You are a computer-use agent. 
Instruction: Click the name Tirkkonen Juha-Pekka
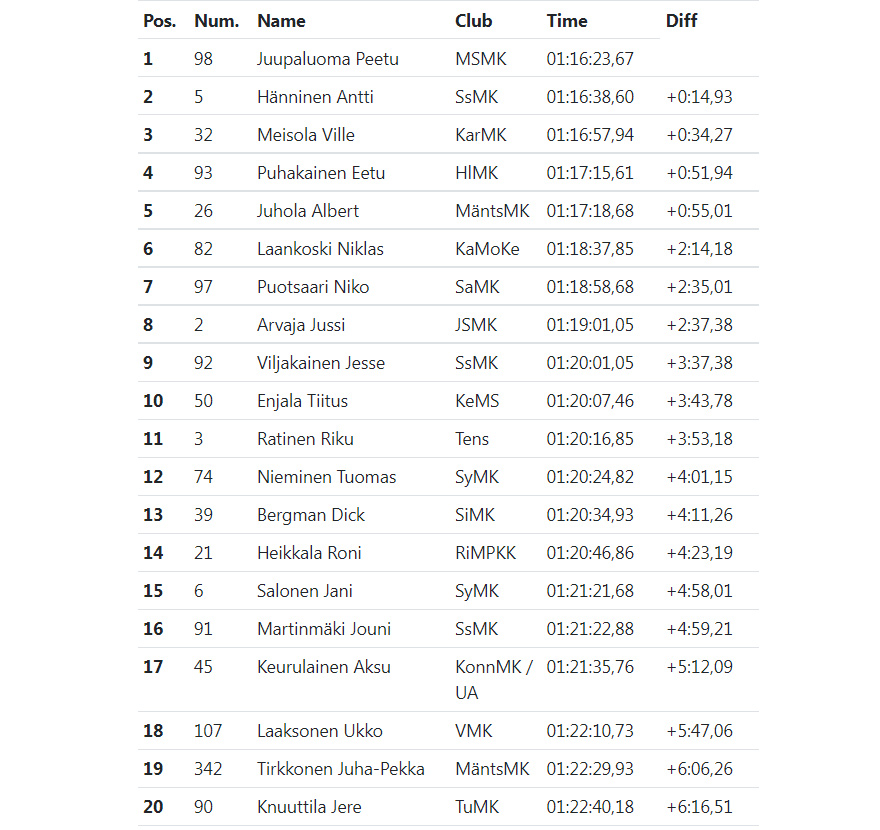tap(341, 769)
